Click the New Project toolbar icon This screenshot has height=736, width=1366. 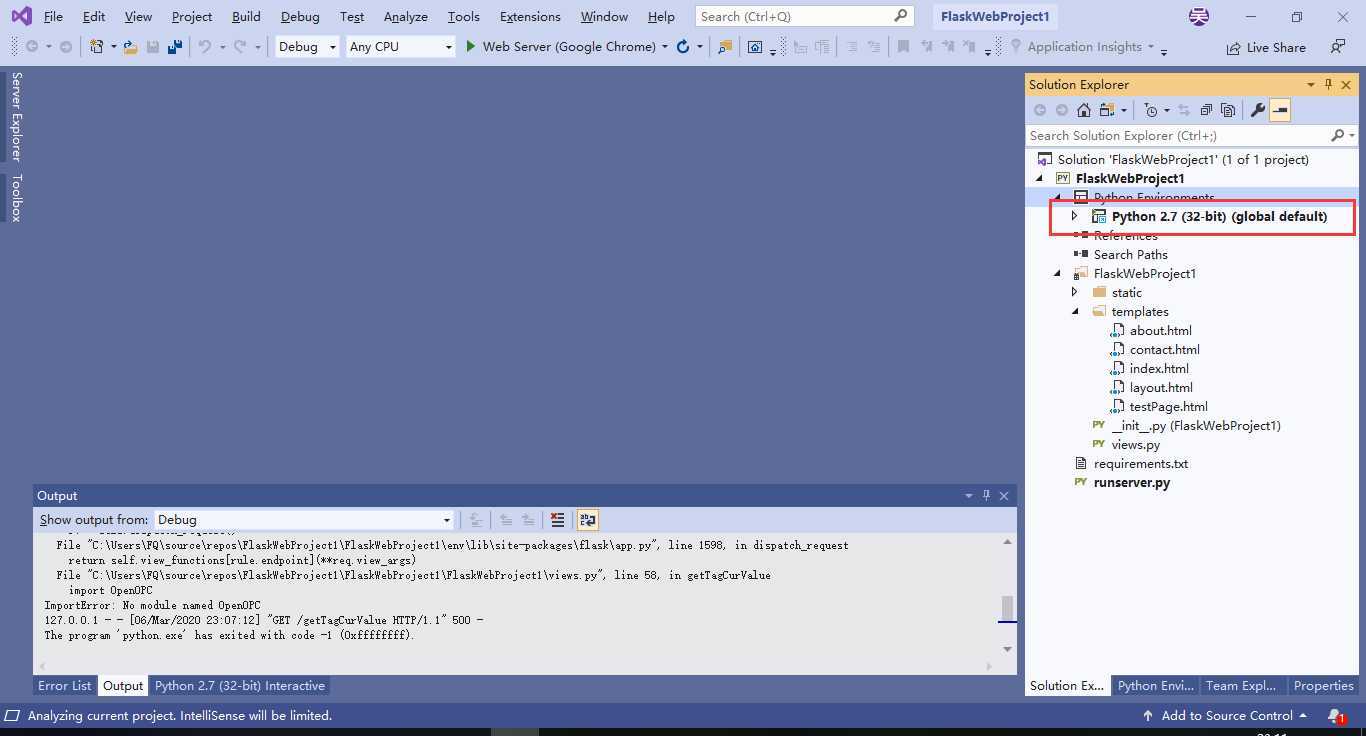pyautogui.click(x=97, y=47)
